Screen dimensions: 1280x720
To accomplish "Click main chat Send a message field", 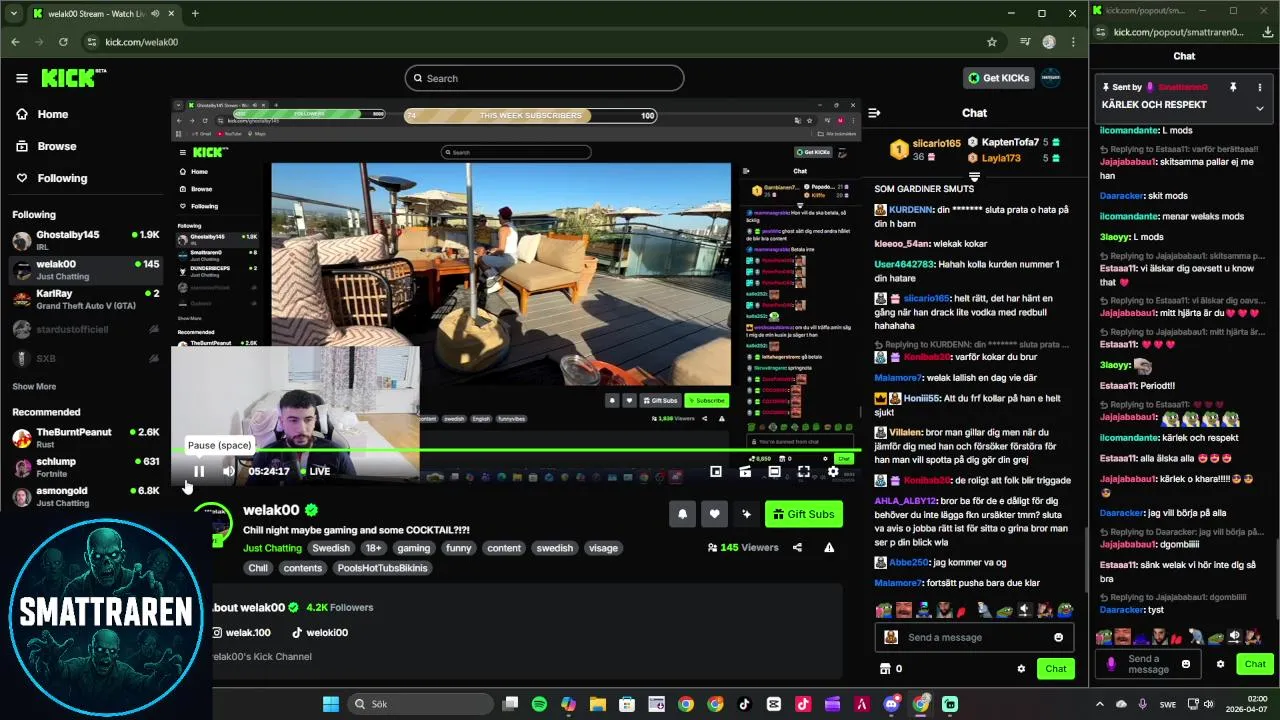I will [974, 637].
